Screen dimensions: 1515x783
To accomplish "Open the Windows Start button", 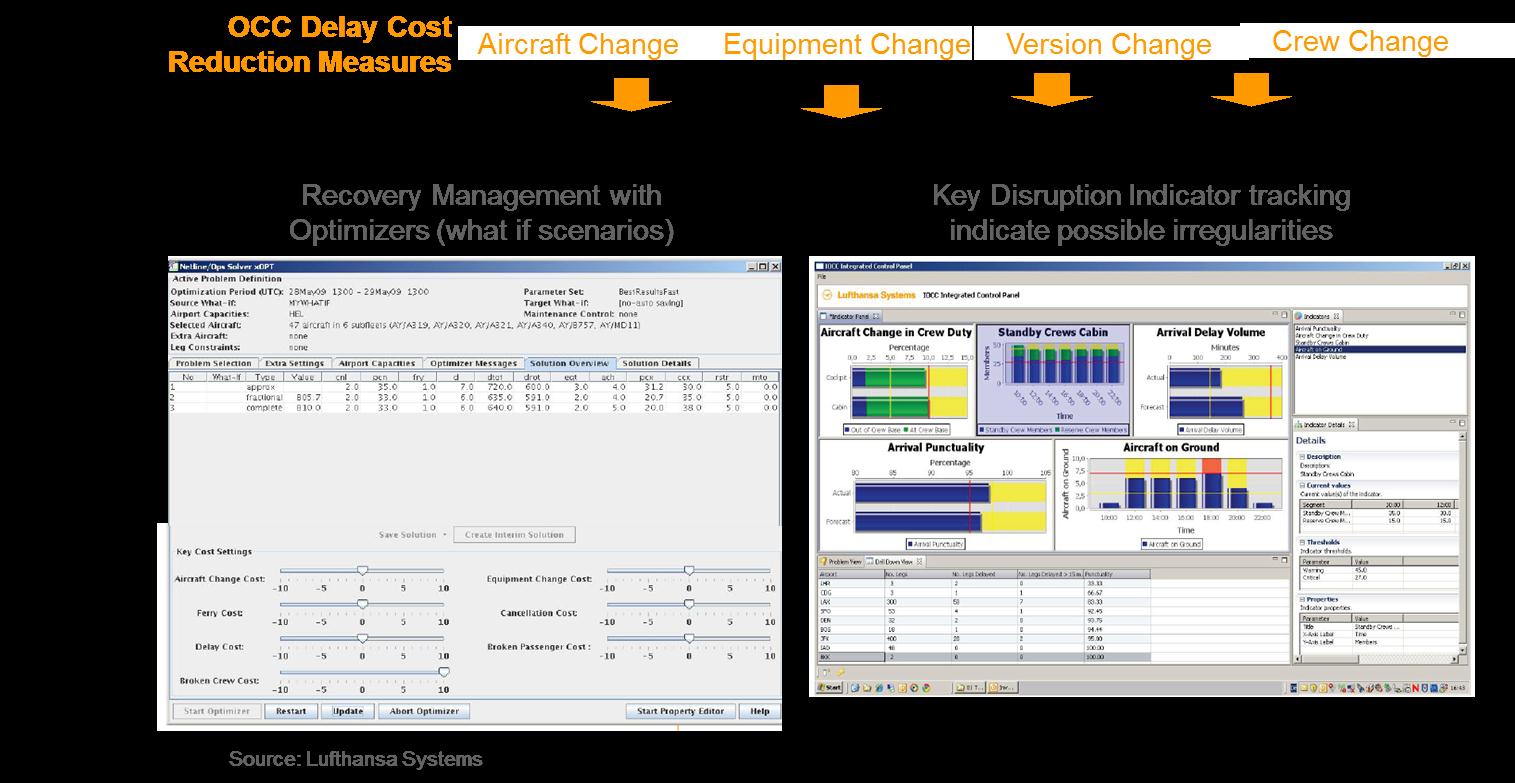I will pyautogui.click(x=829, y=688).
